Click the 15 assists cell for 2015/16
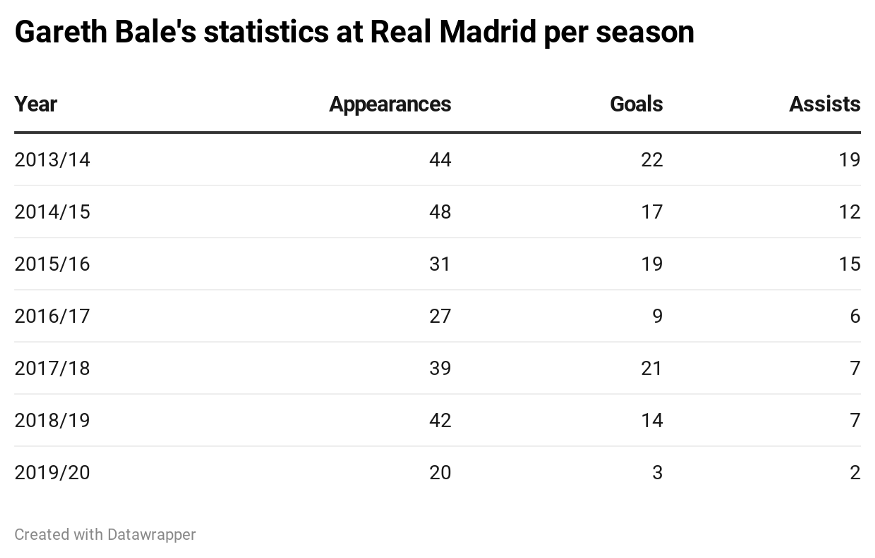Viewport: 875px width, 558px height. (849, 264)
